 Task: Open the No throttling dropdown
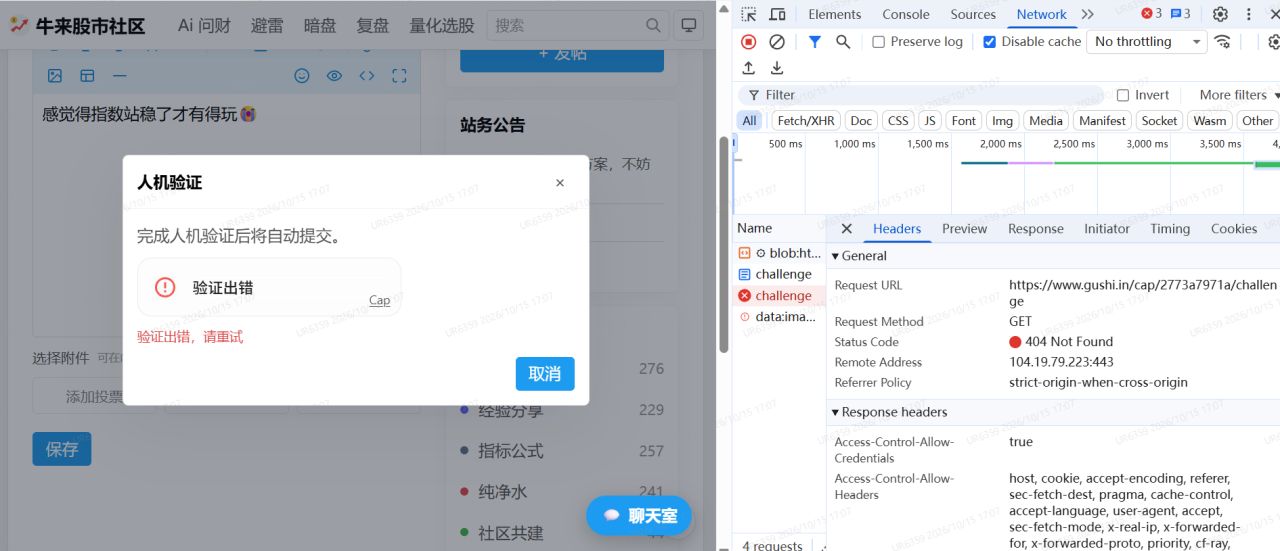(1147, 42)
